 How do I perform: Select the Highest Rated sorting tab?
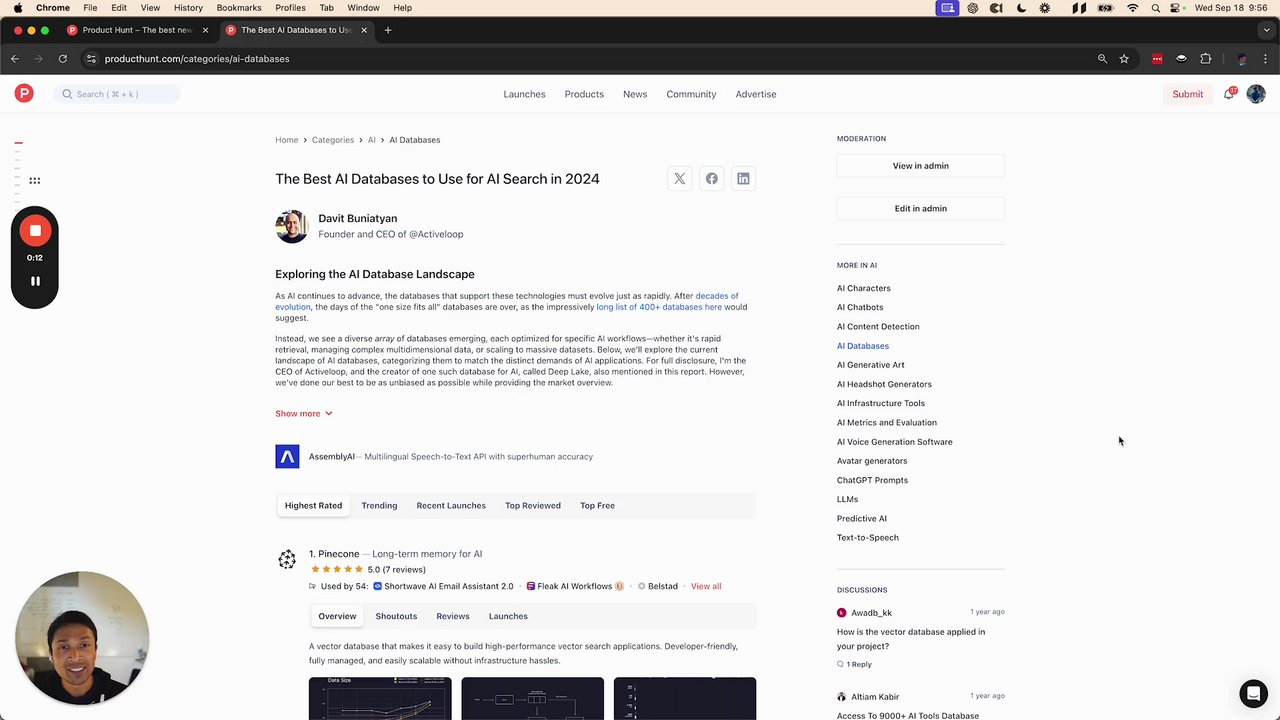[313, 506]
